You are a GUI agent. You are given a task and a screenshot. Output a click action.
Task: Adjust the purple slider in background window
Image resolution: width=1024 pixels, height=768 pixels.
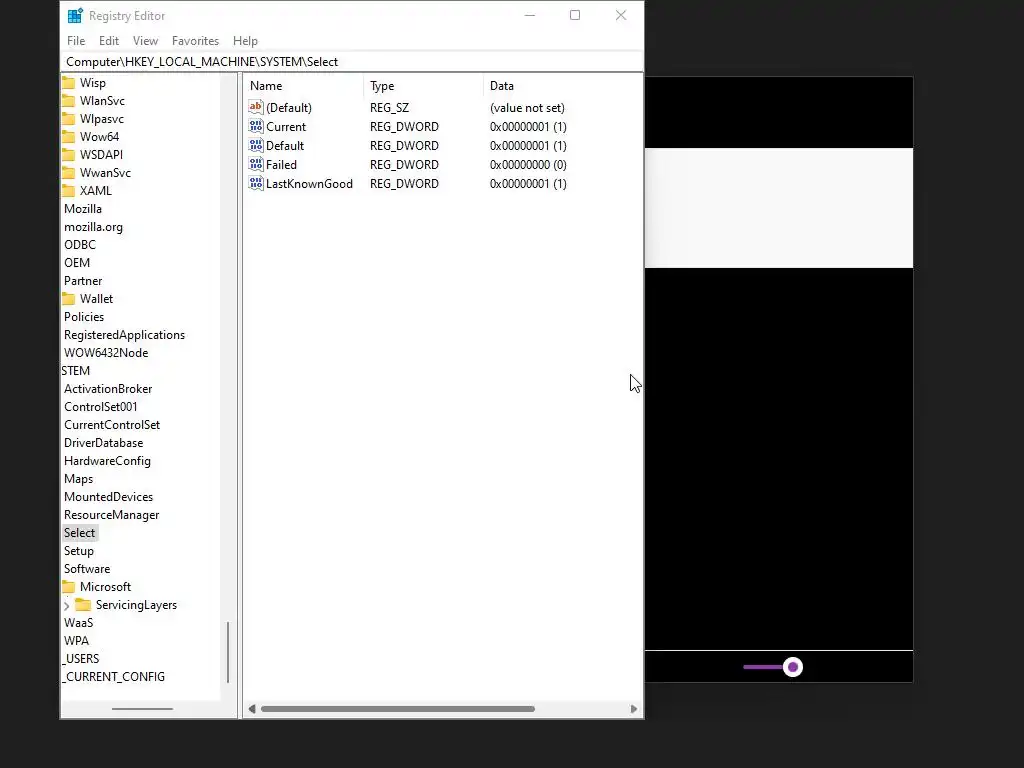click(x=793, y=667)
